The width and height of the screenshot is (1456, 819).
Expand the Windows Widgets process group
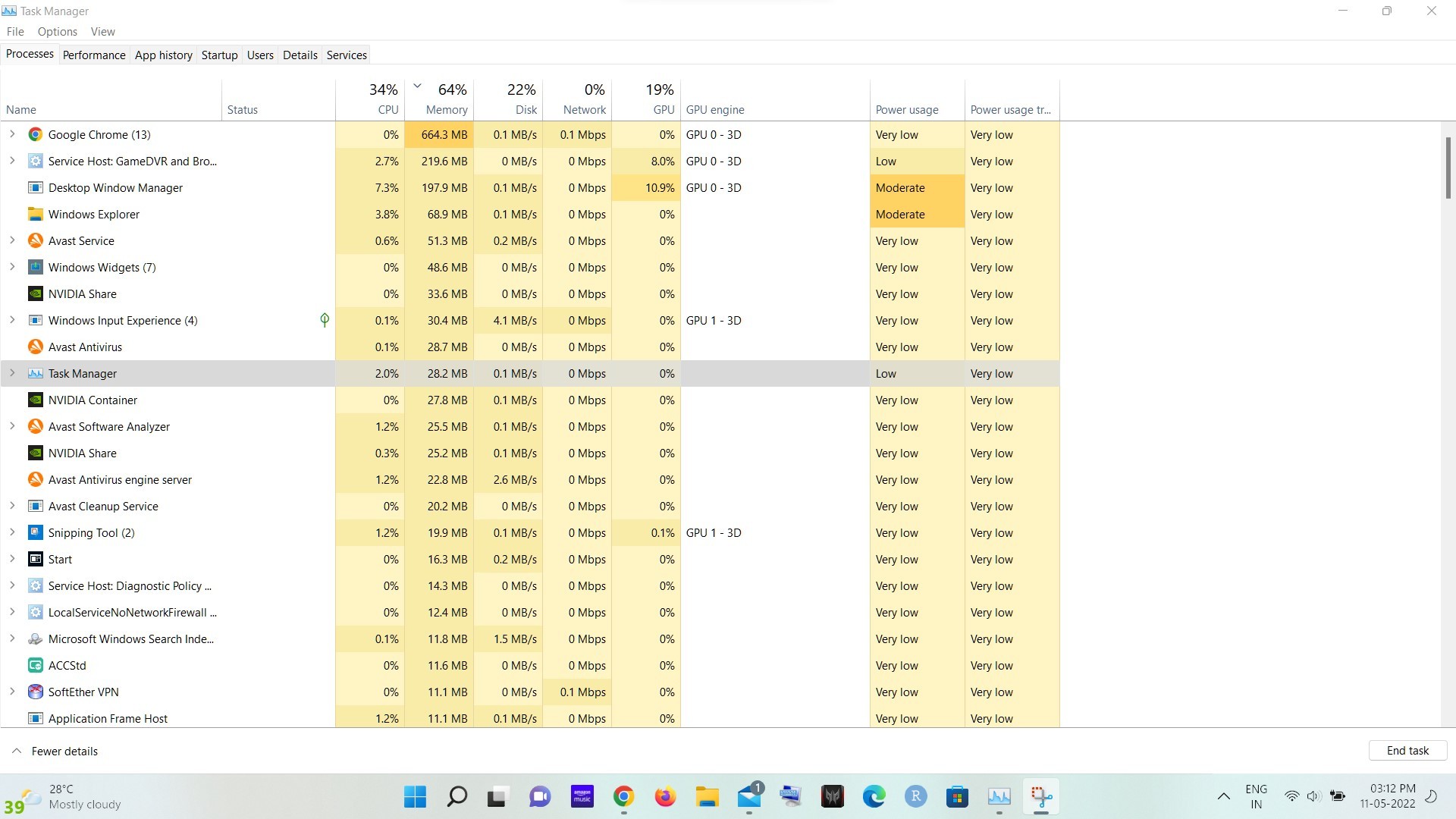[12, 267]
